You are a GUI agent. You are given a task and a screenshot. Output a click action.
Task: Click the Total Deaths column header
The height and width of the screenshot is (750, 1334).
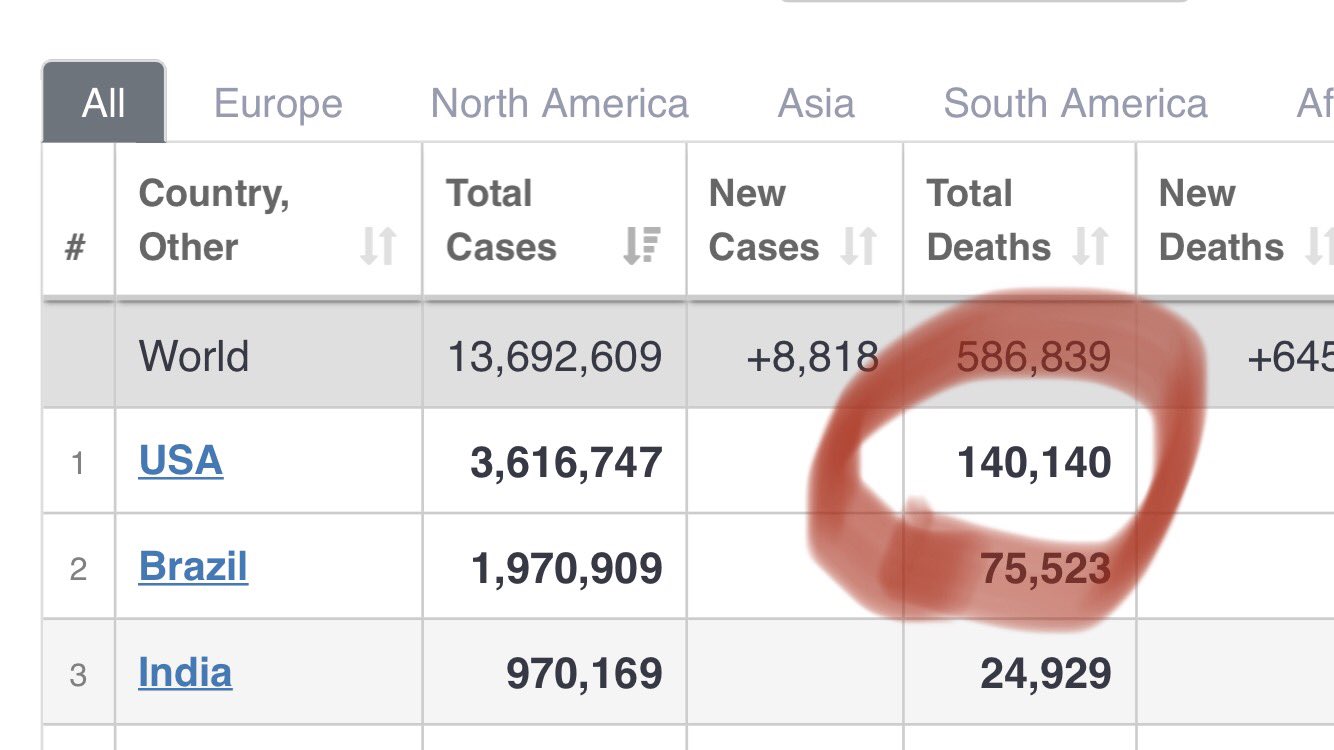[x=1020, y=220]
